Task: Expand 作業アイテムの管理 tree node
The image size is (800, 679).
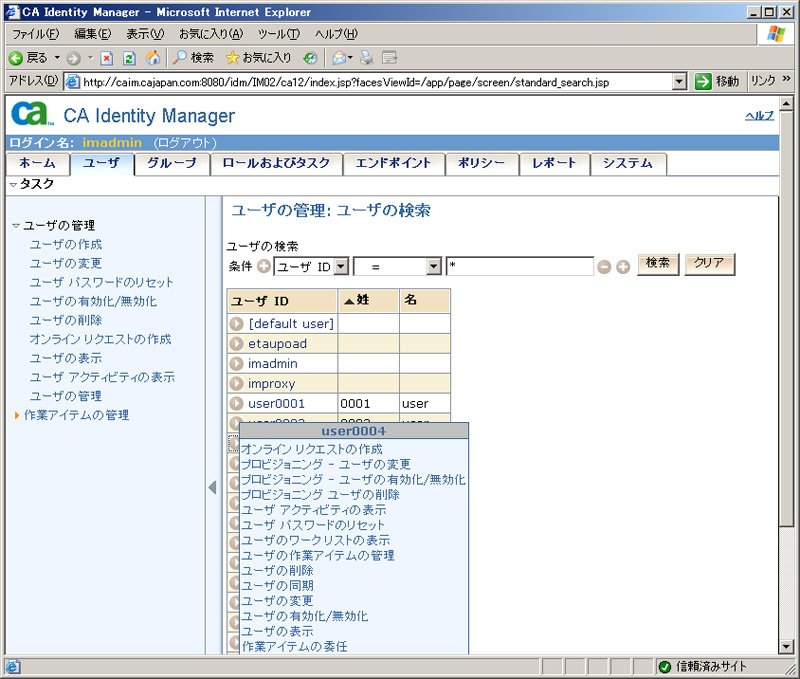Action: pyautogui.click(x=17, y=415)
